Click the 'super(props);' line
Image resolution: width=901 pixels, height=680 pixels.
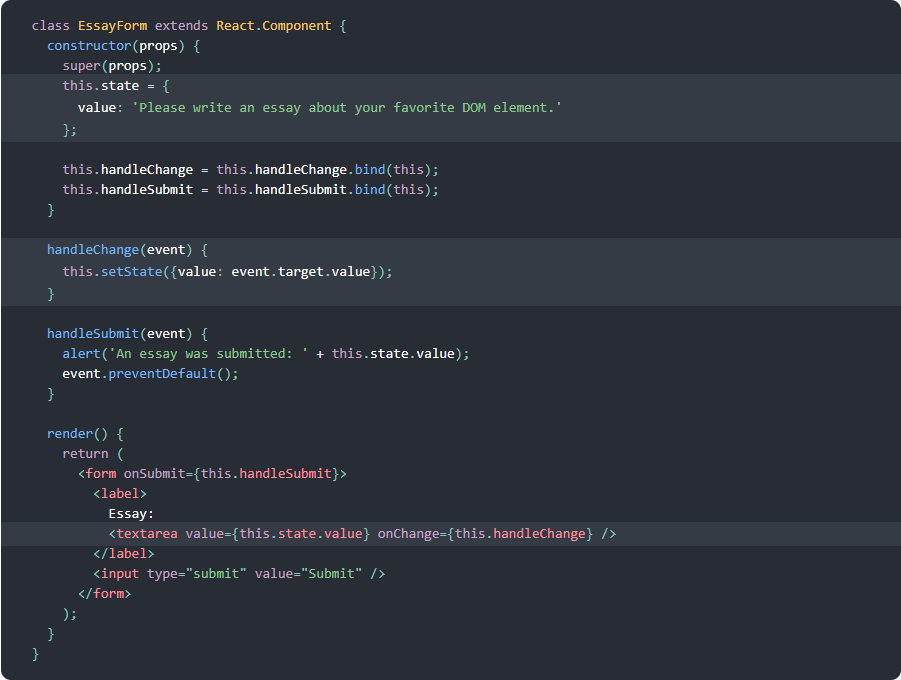click(112, 66)
